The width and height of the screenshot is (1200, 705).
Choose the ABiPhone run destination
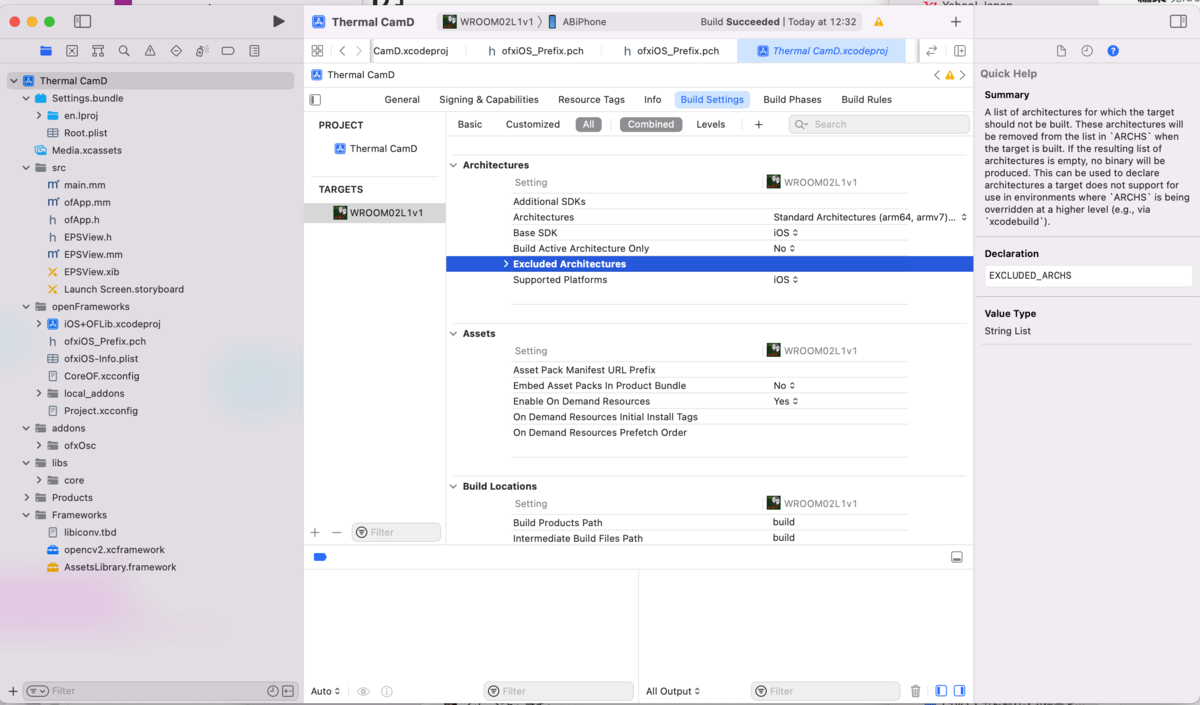click(x=577, y=22)
